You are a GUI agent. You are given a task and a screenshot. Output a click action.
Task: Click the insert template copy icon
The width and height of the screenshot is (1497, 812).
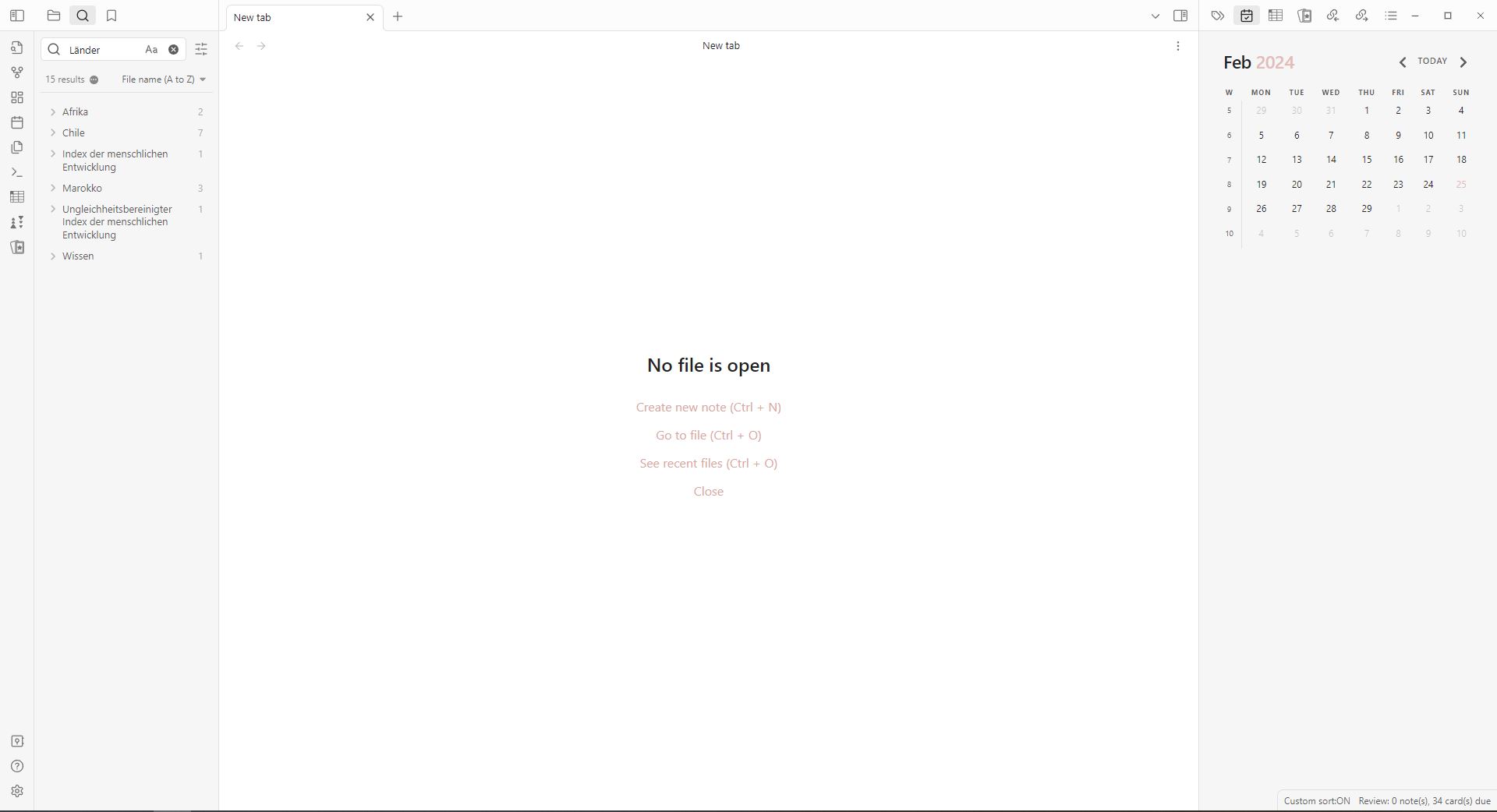coord(17,147)
